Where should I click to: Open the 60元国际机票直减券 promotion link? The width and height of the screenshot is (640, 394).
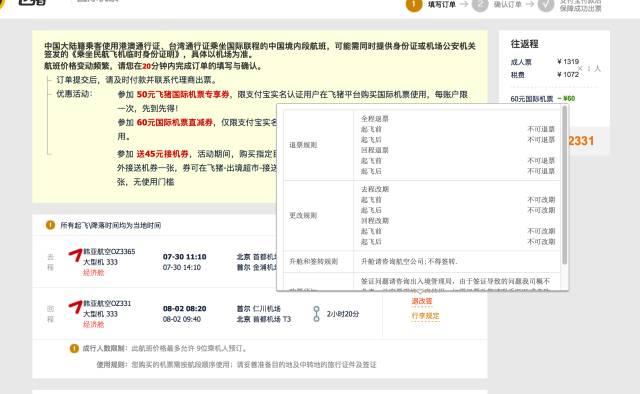pyautogui.click(x=175, y=122)
